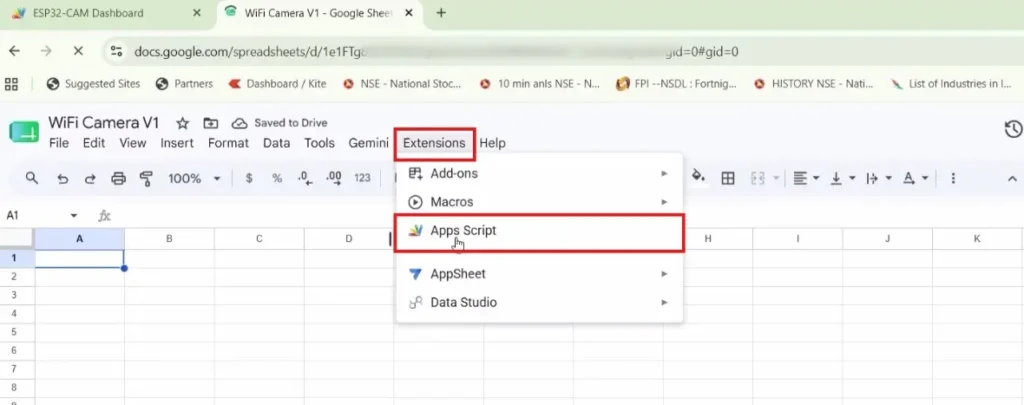Expand the Add-ons submenu
1024x405 pixels.
(x=539, y=174)
